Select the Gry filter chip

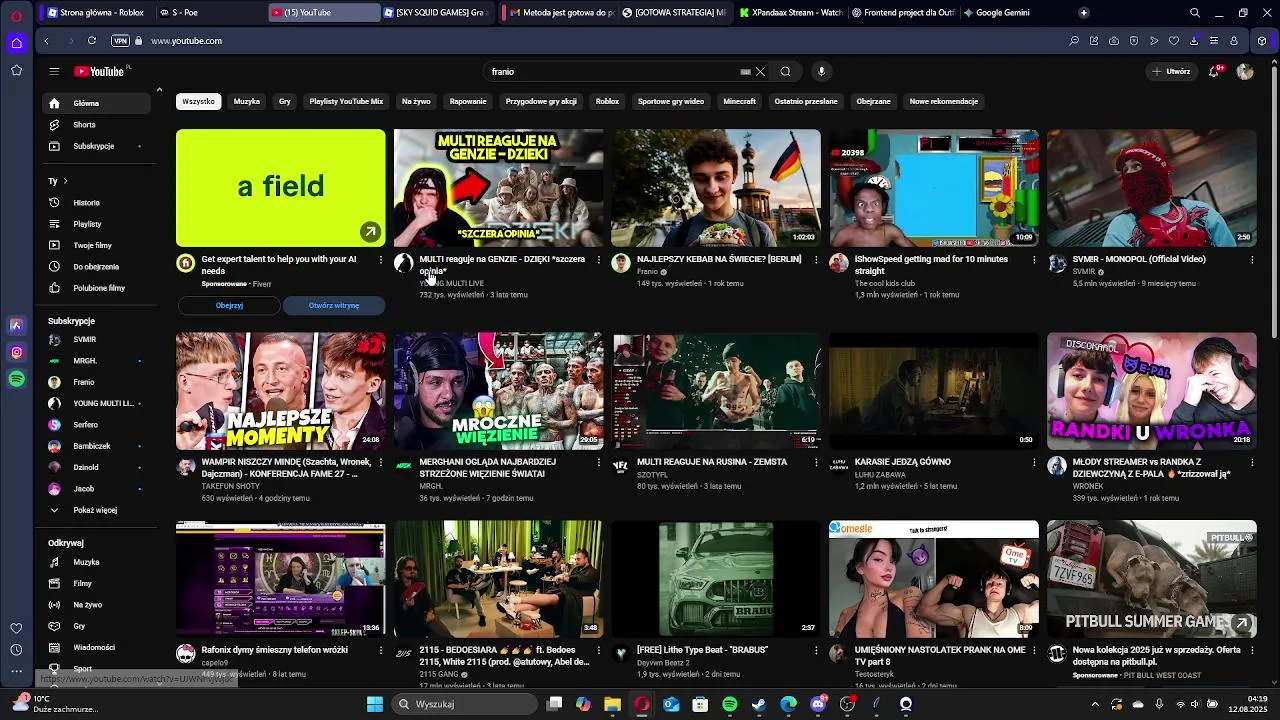tap(285, 101)
